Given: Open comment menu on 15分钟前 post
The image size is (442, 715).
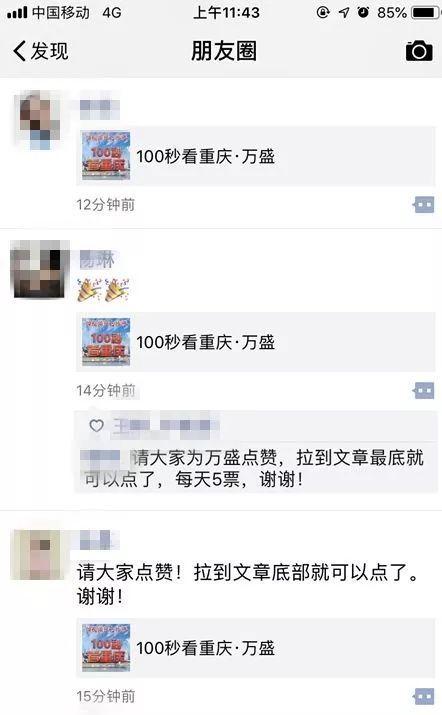Looking at the screenshot, I should (423, 696).
